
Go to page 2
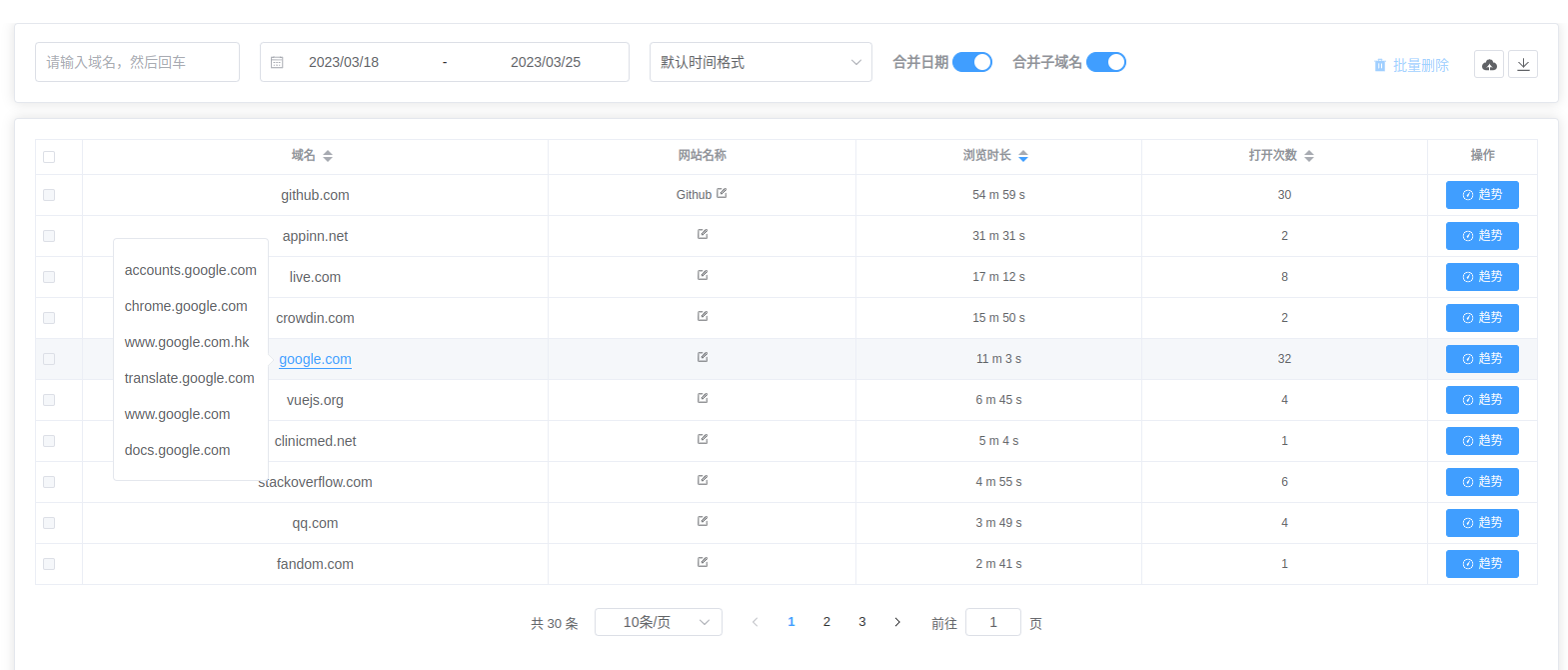[826, 622]
